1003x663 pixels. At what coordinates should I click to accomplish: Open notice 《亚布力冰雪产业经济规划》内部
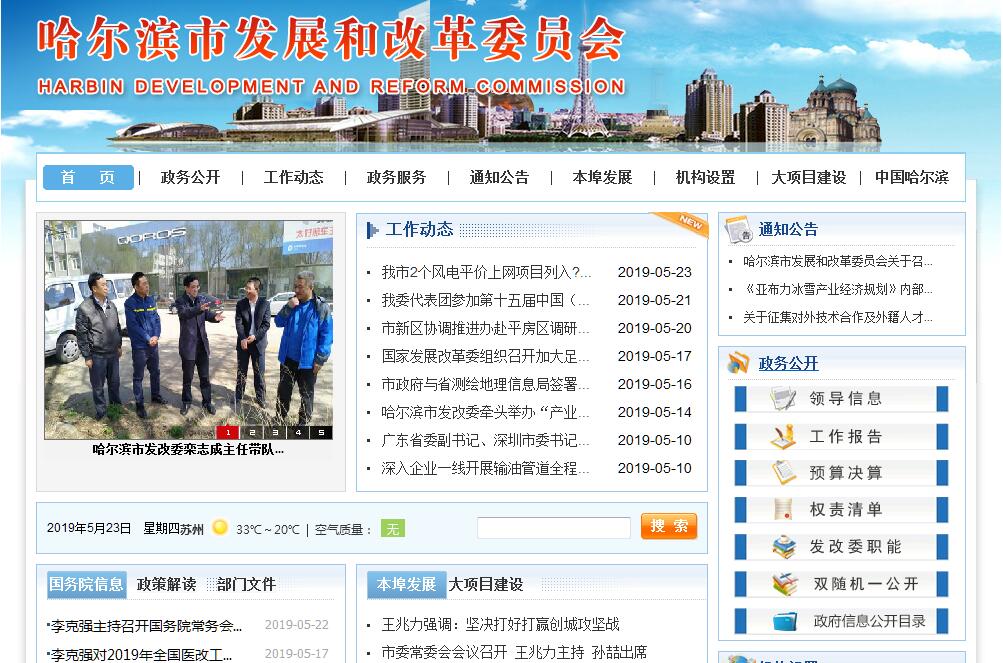pos(838,289)
